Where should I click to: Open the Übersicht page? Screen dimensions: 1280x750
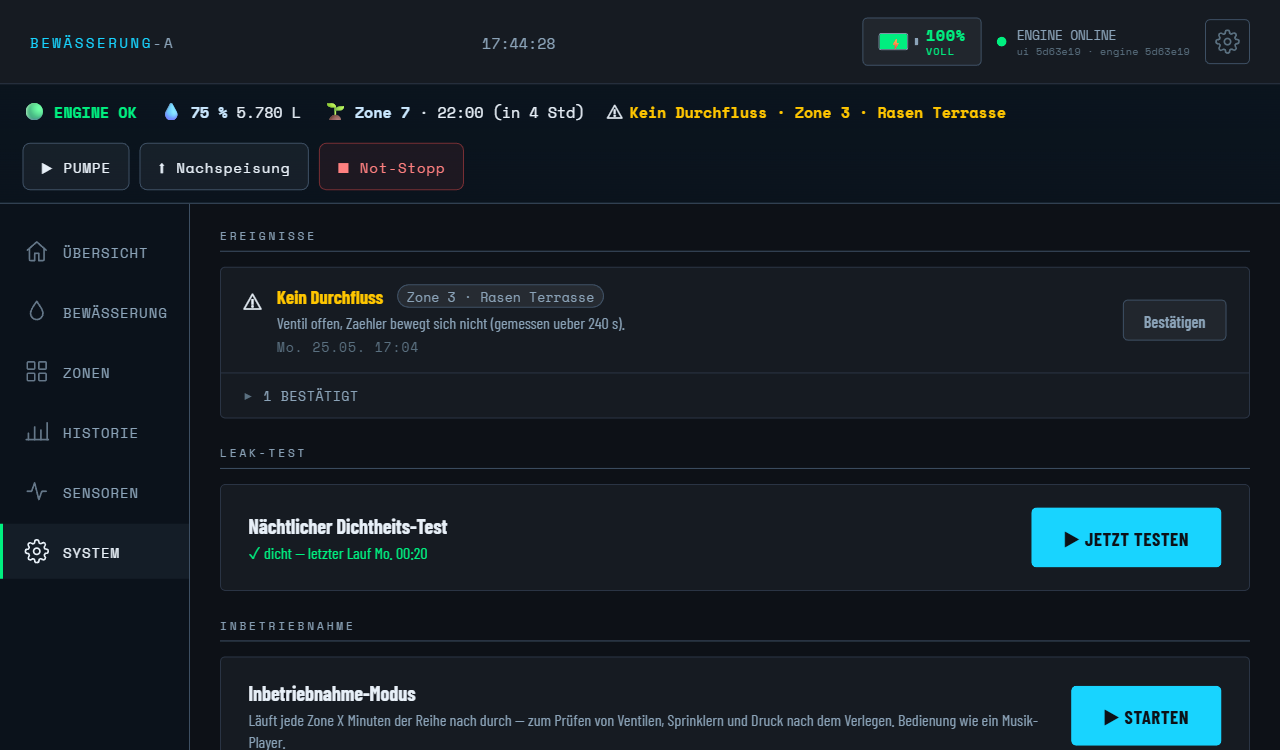94,252
